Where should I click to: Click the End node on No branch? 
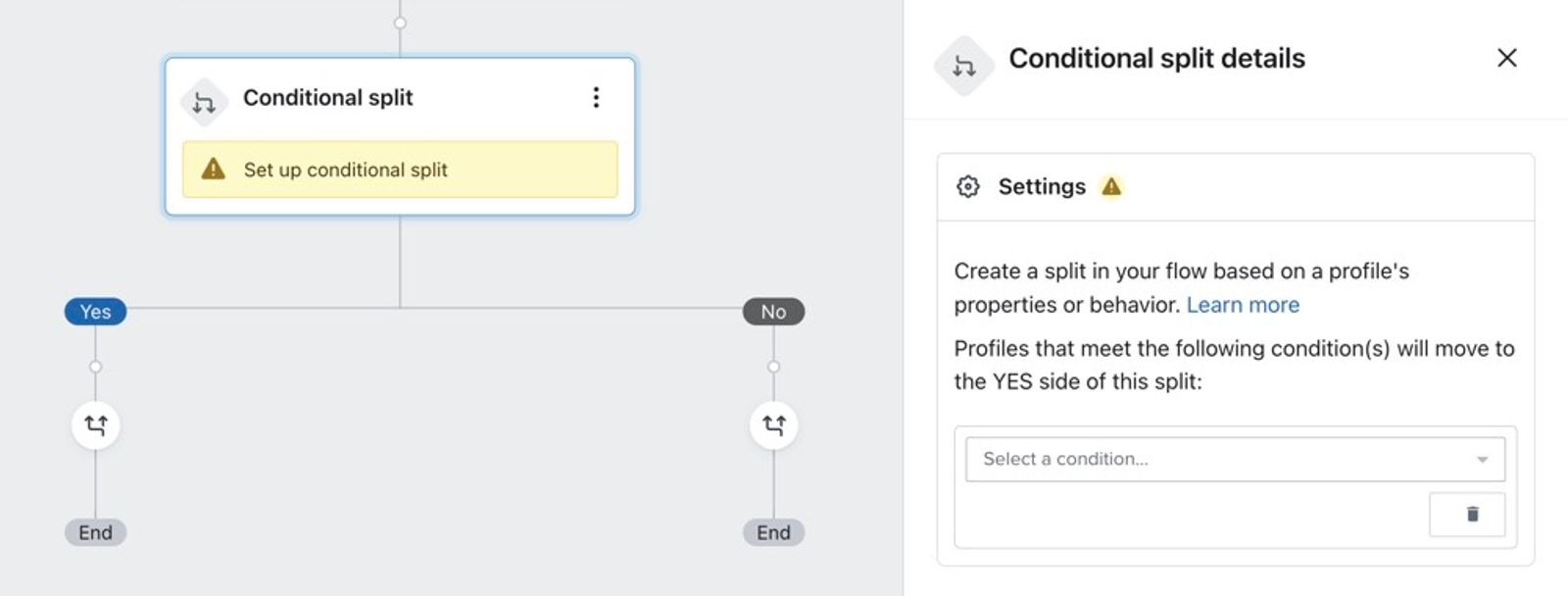pos(774,532)
